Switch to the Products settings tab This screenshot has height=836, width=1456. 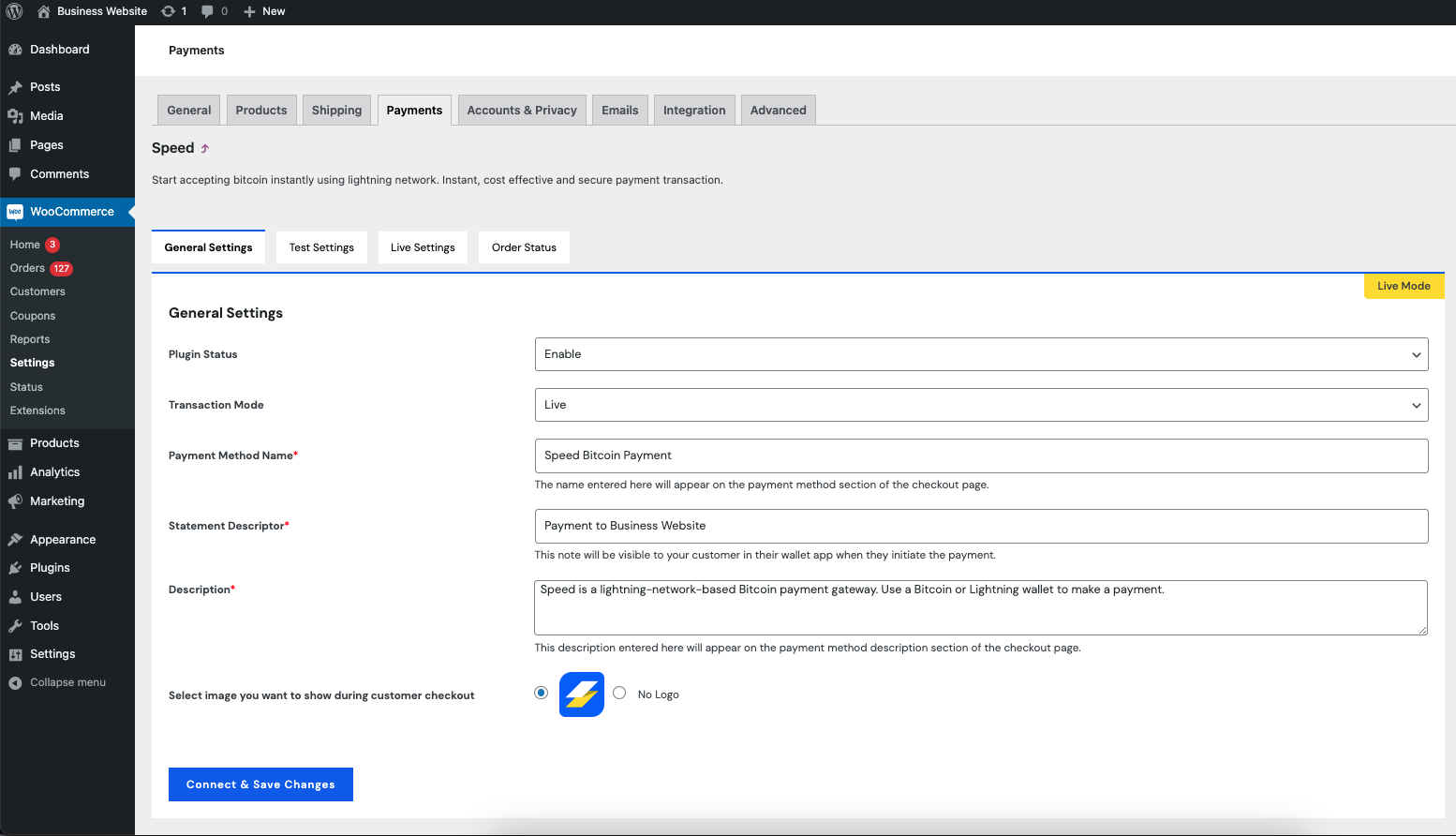point(261,110)
